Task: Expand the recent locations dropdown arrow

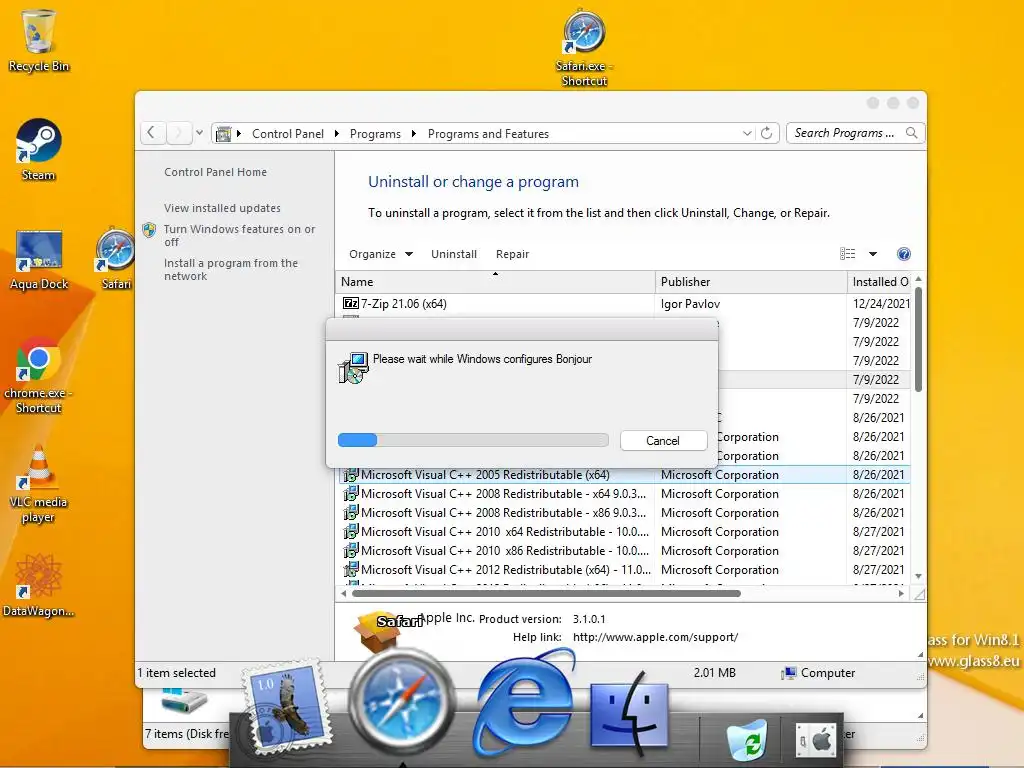Action: [x=199, y=133]
